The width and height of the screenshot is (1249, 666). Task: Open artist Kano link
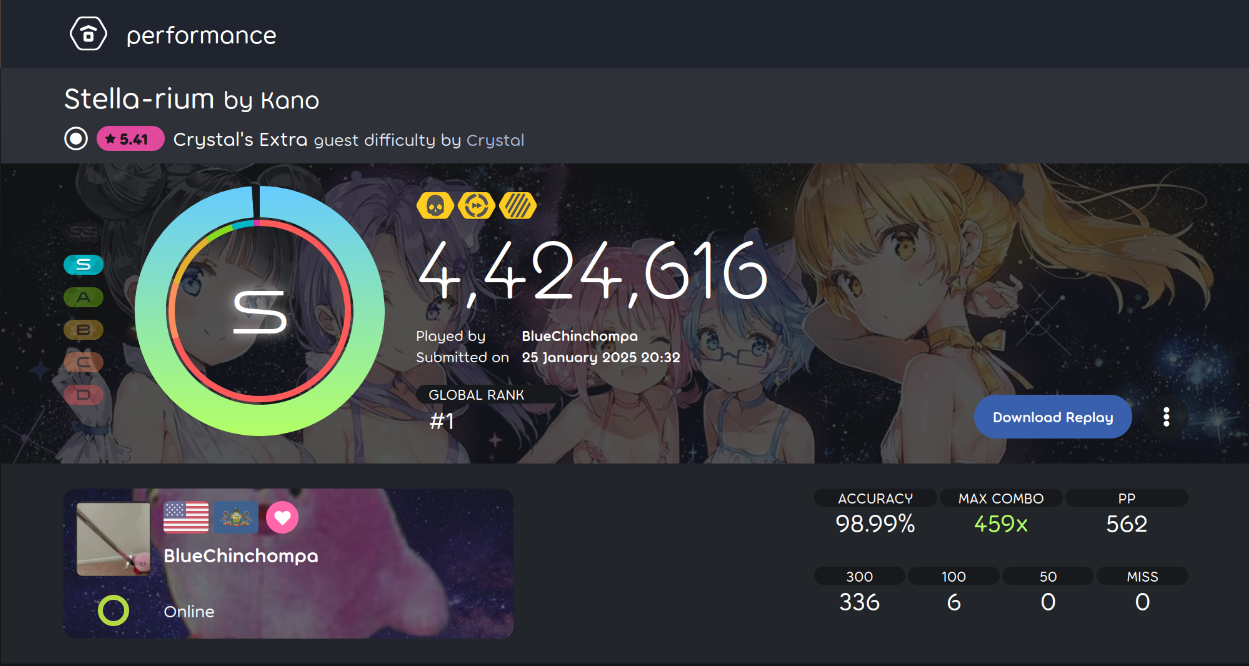click(x=290, y=100)
